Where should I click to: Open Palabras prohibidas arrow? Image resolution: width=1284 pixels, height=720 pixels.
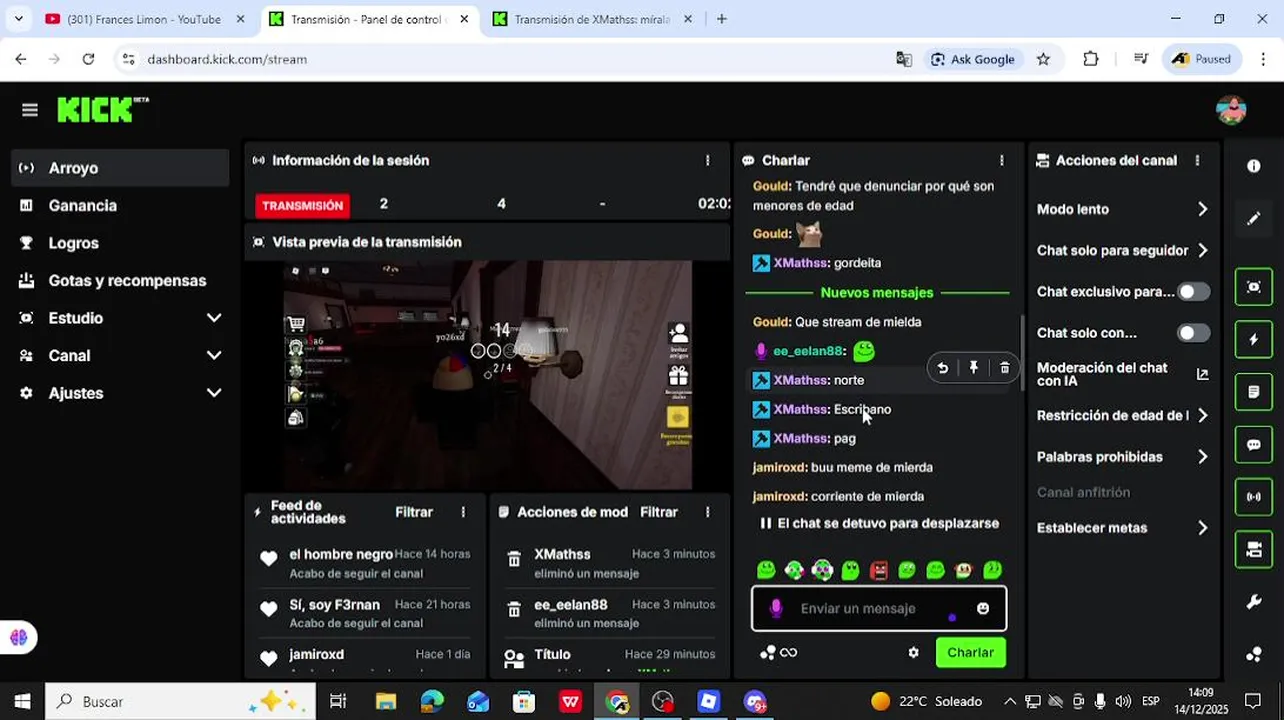[1202, 457]
